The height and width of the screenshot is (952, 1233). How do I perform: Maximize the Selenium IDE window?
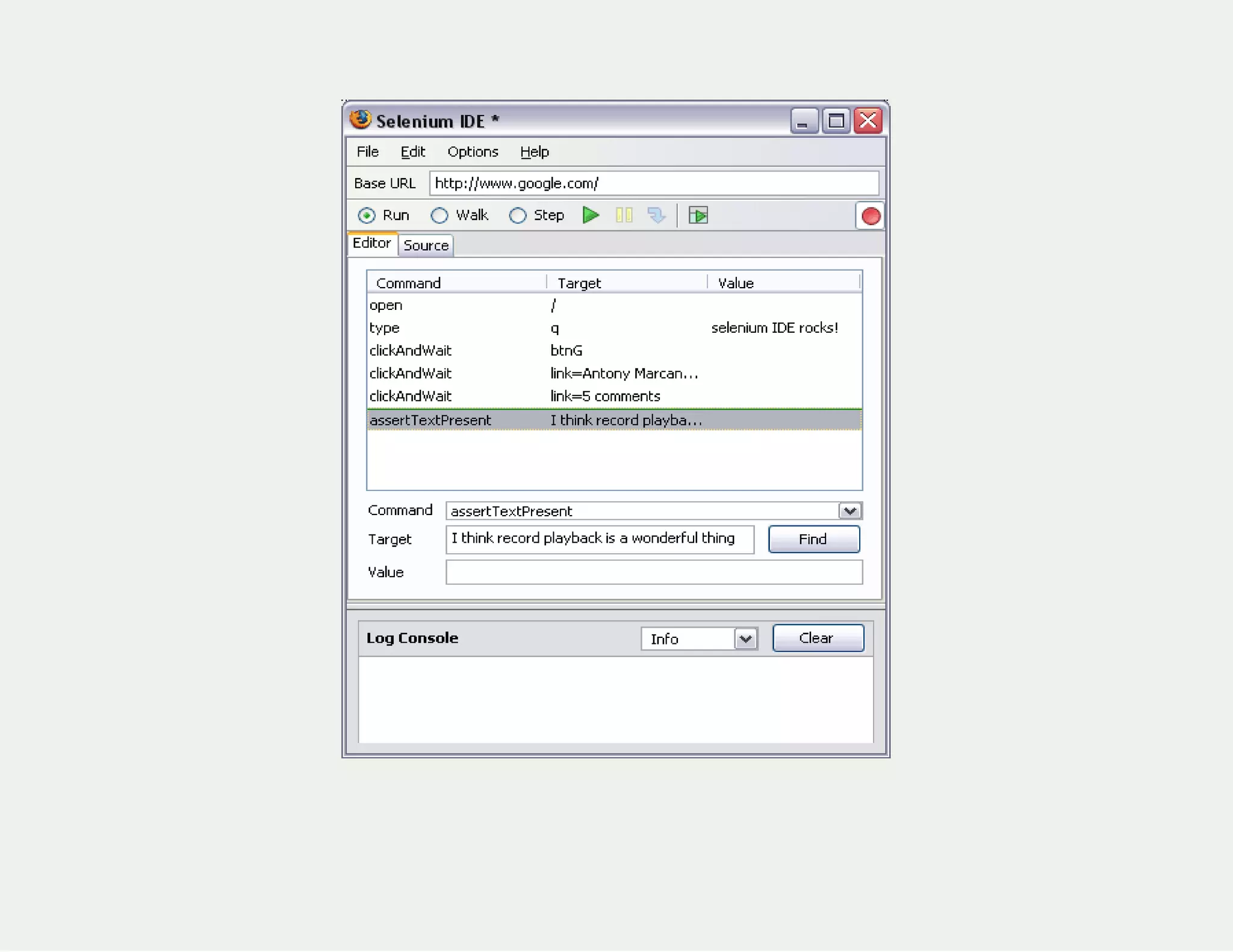coord(836,121)
